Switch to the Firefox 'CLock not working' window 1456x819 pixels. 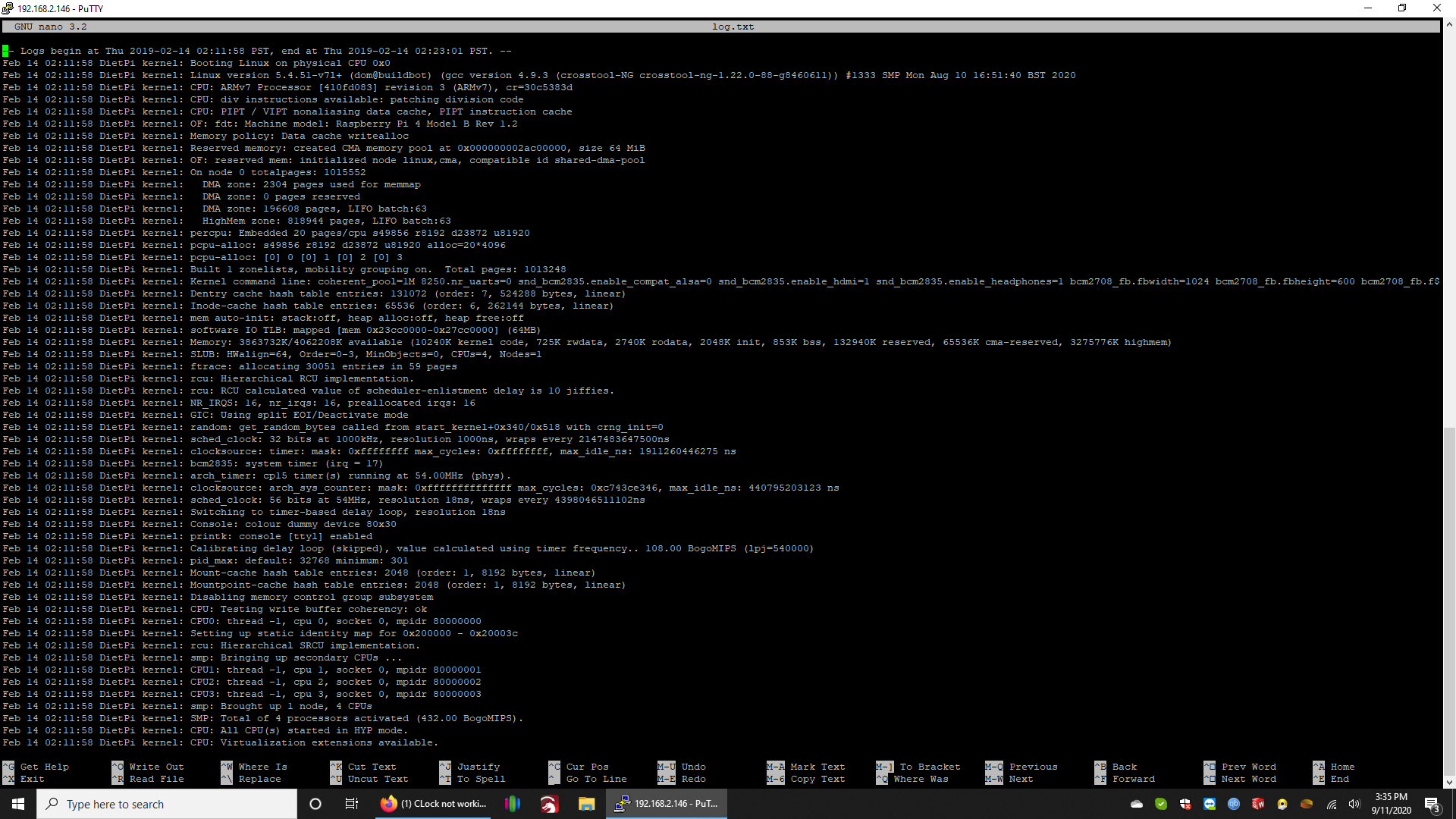point(435,804)
